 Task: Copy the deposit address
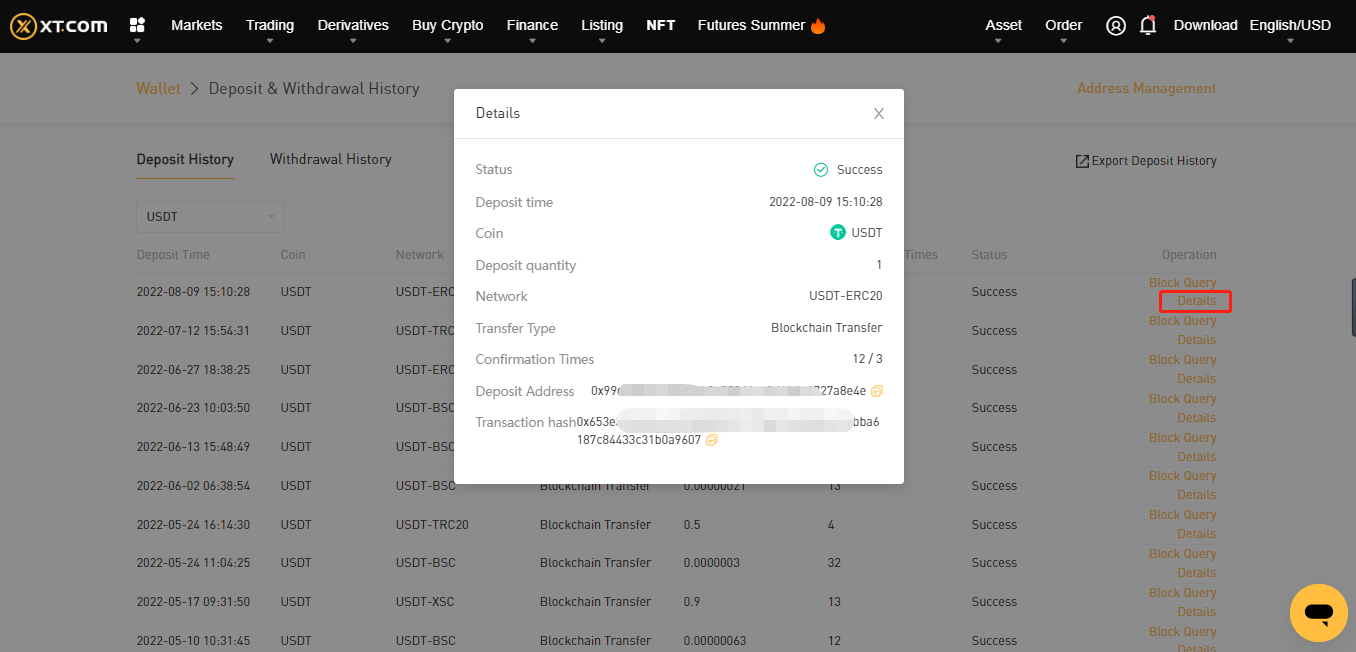877,391
